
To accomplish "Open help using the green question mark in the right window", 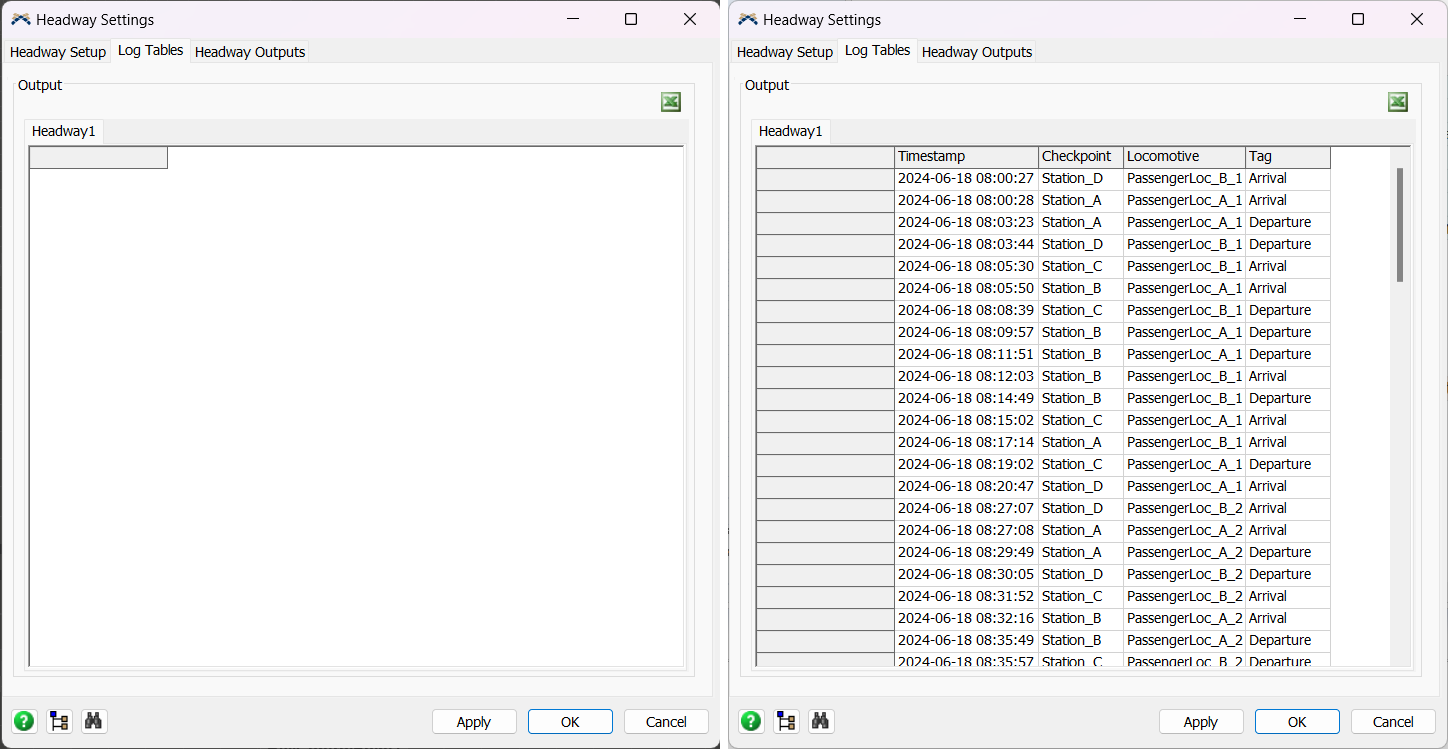I will (751, 721).
